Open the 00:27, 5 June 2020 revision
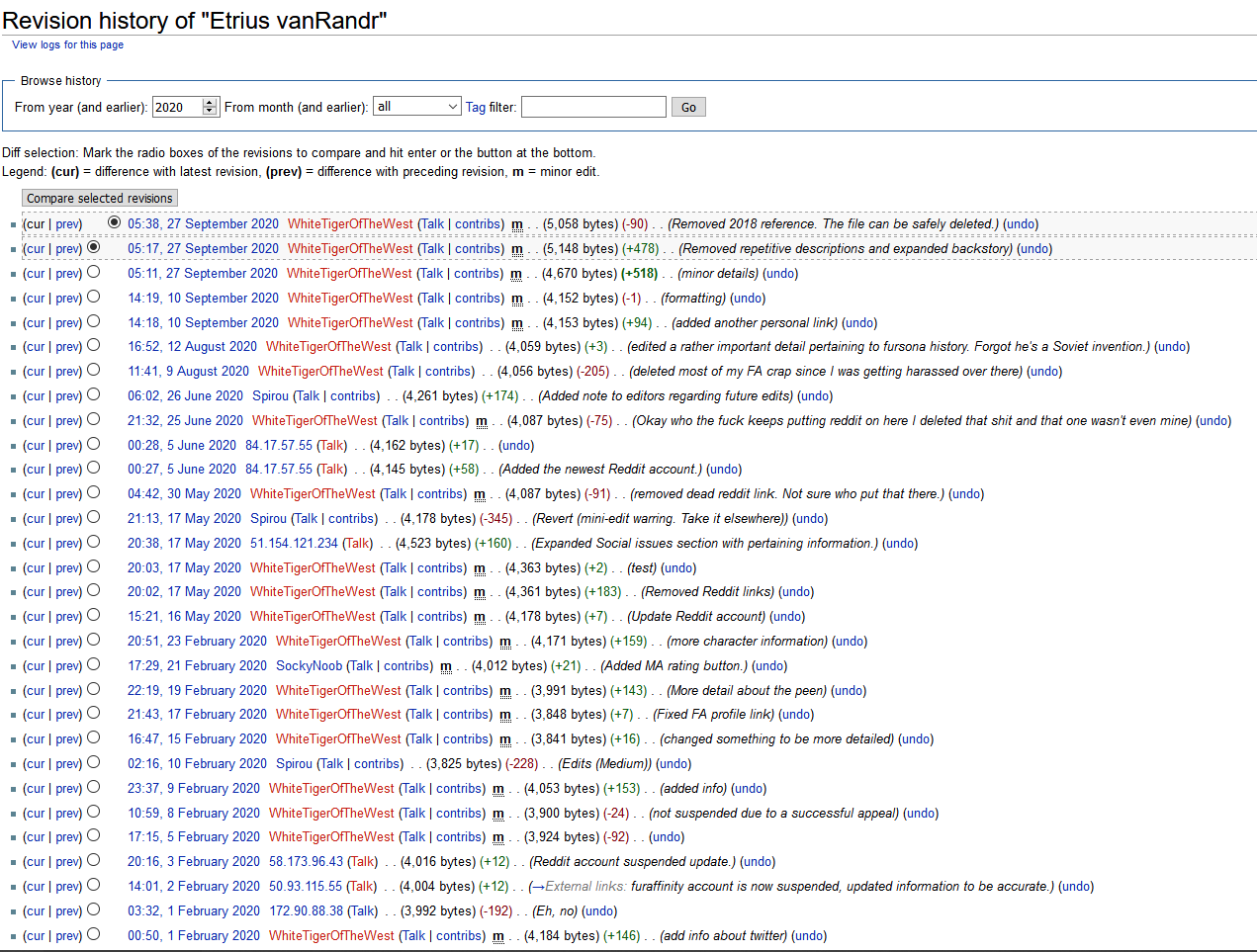 (182, 470)
